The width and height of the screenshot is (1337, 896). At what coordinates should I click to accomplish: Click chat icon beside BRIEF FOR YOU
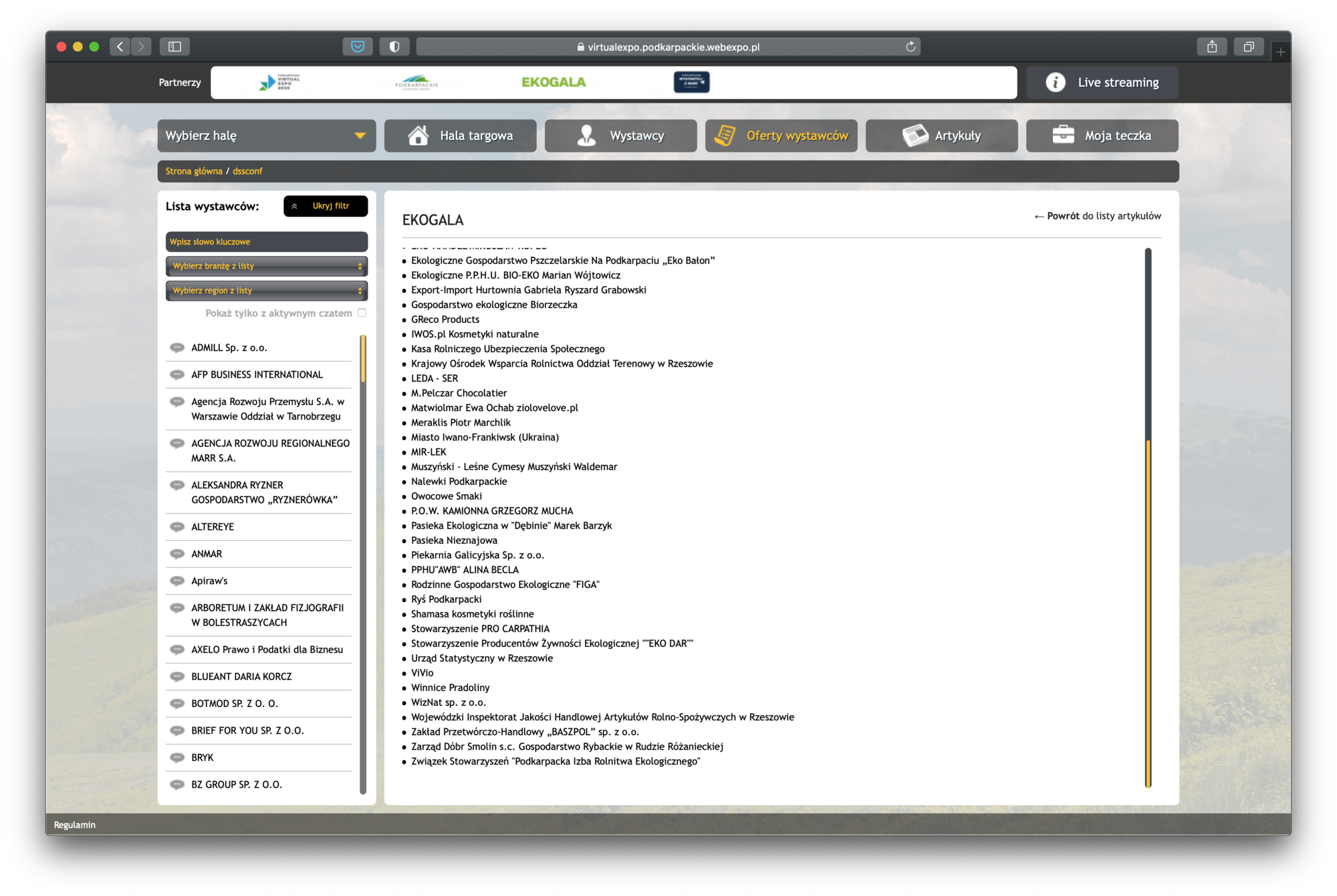click(x=177, y=730)
